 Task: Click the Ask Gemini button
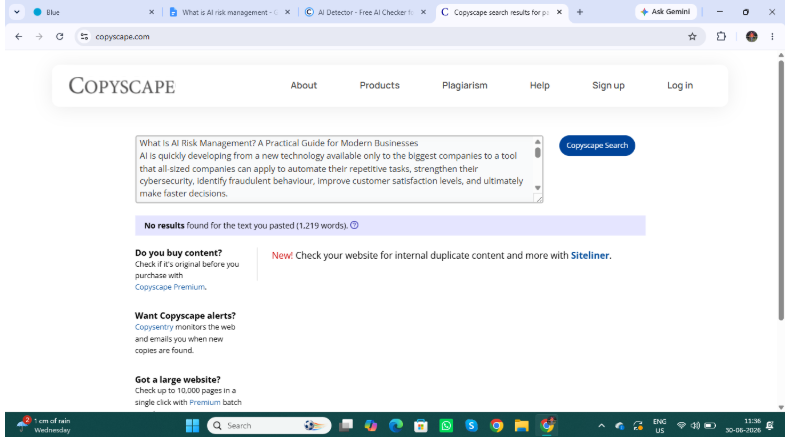coord(665,12)
